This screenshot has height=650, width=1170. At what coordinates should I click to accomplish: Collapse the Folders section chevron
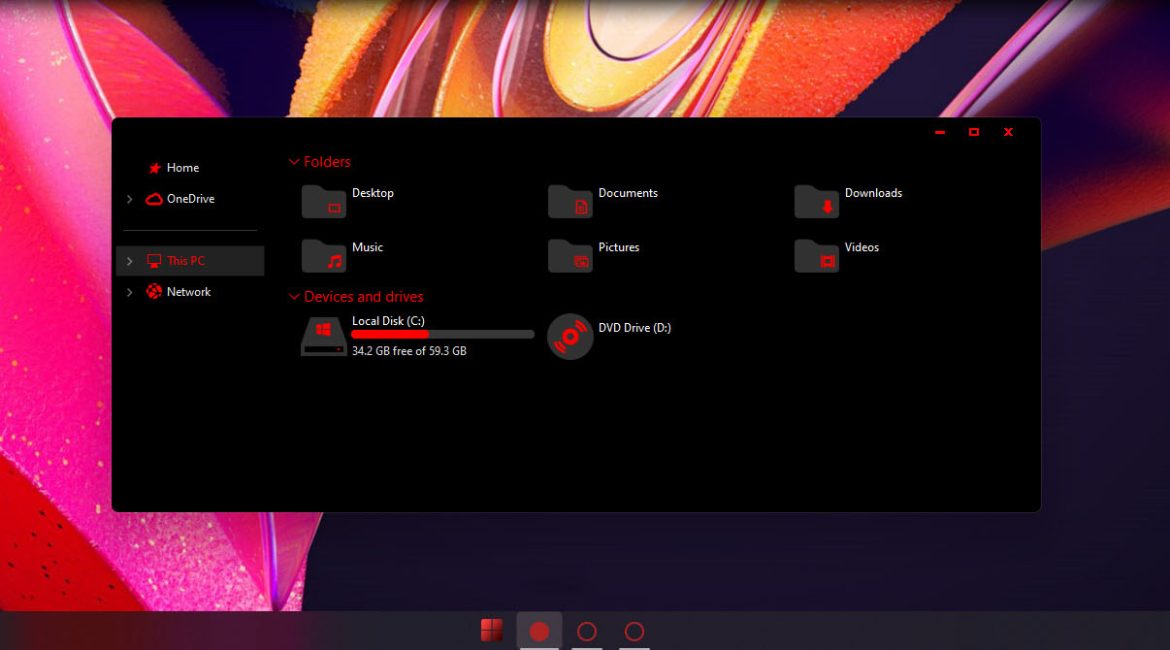[294, 162]
